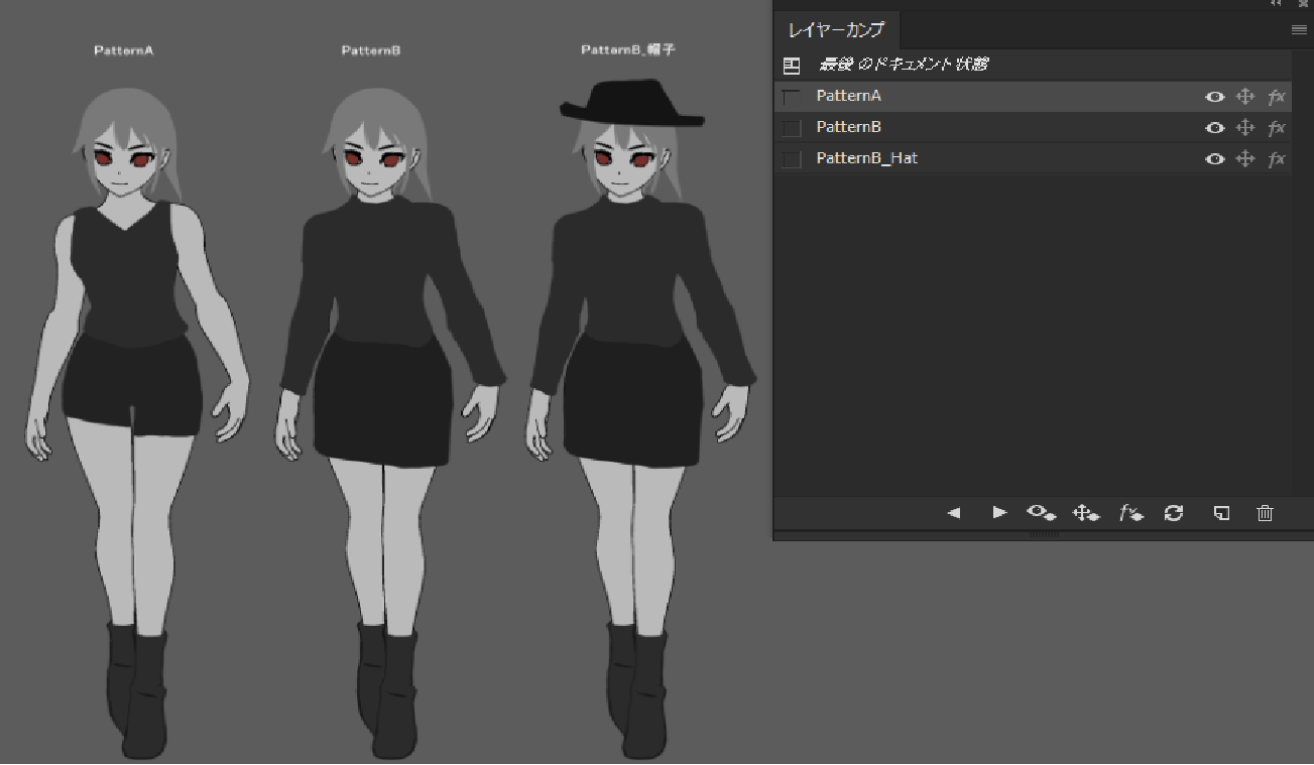
Task: Select the PatternB_Hat layer comp name
Action: [866, 159]
